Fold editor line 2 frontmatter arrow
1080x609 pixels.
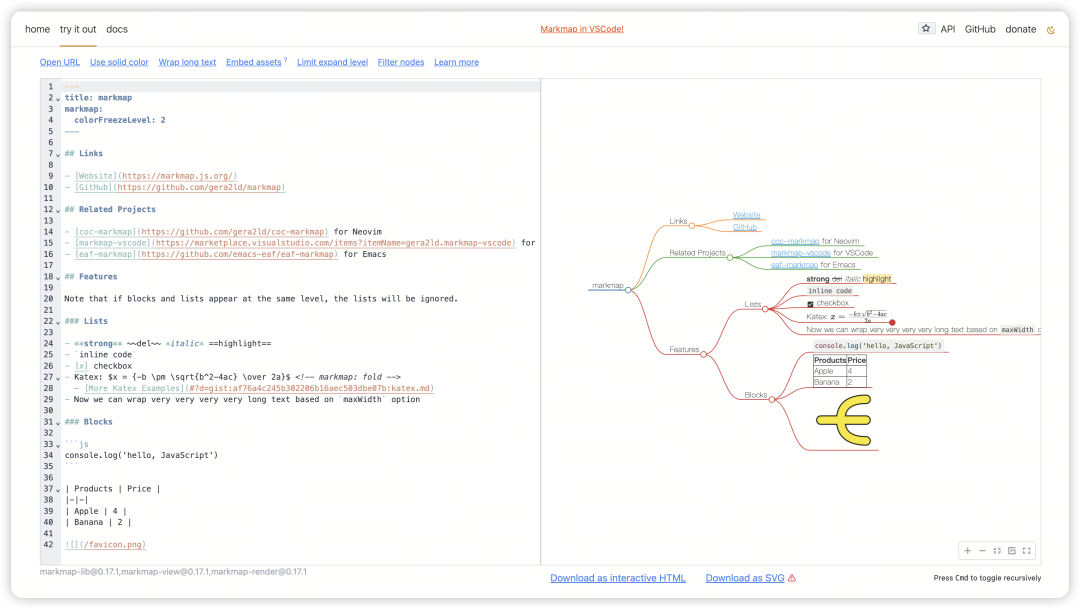point(58,99)
